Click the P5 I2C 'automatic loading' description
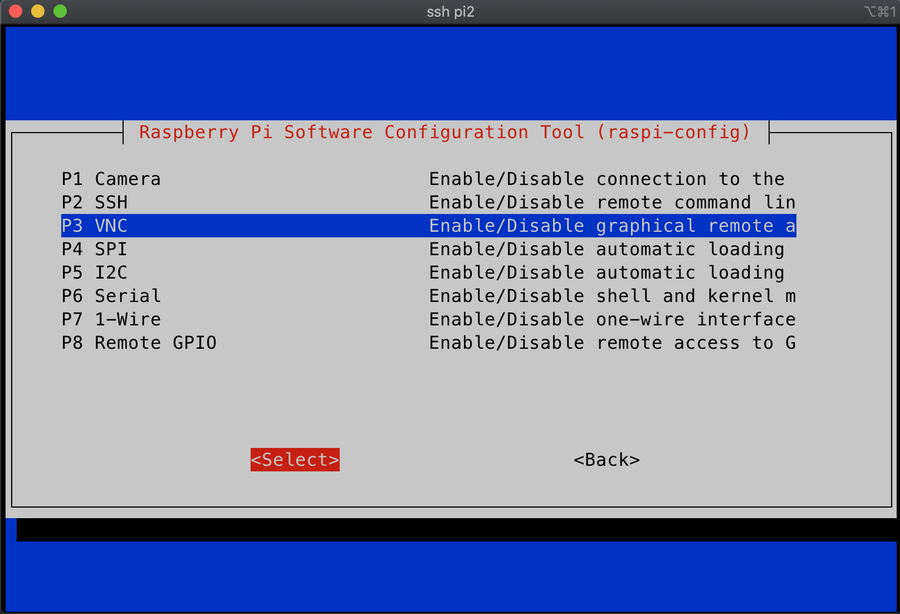 [x=607, y=273]
